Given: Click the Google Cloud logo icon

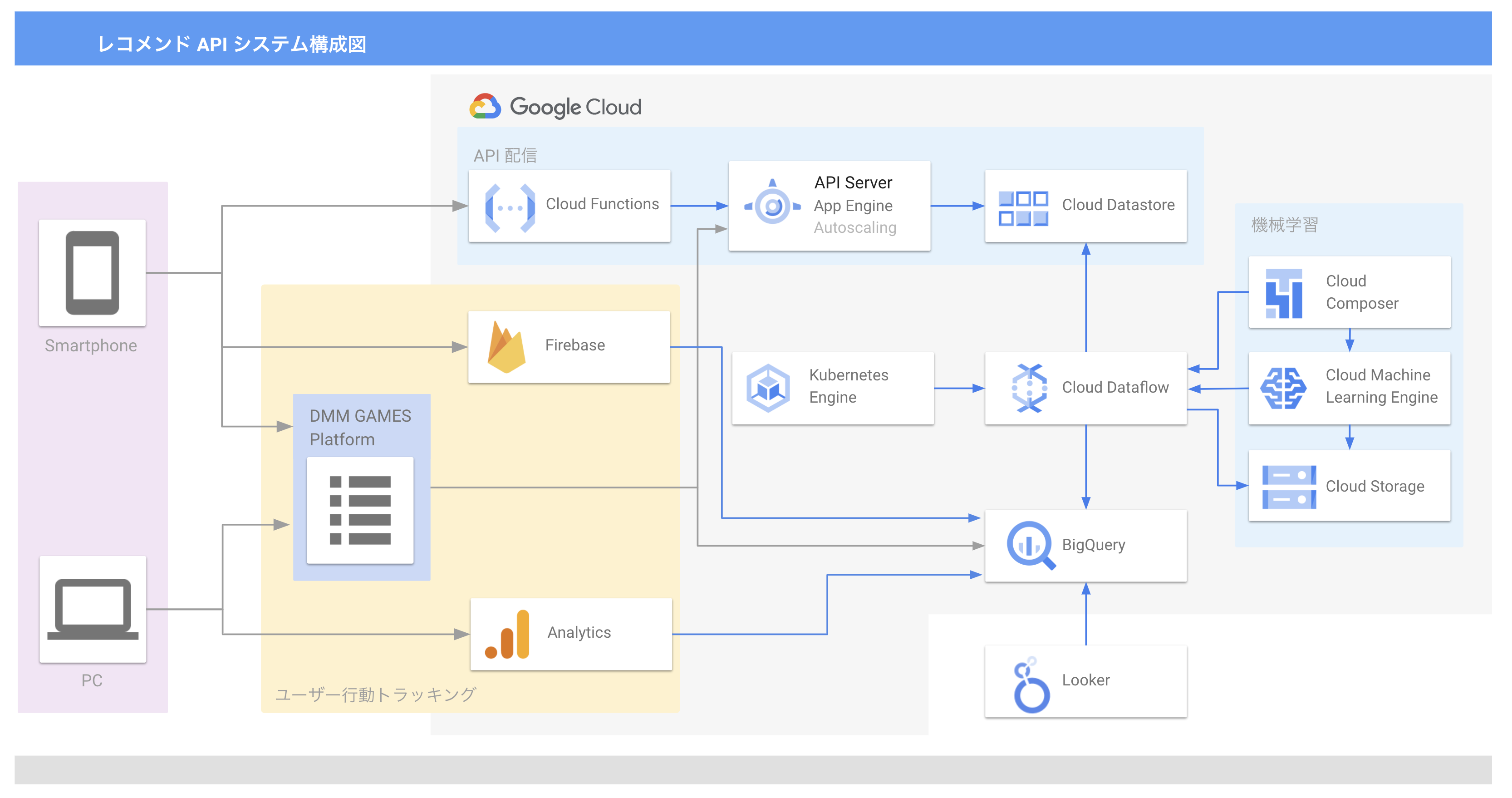Looking at the screenshot, I should pos(485,107).
